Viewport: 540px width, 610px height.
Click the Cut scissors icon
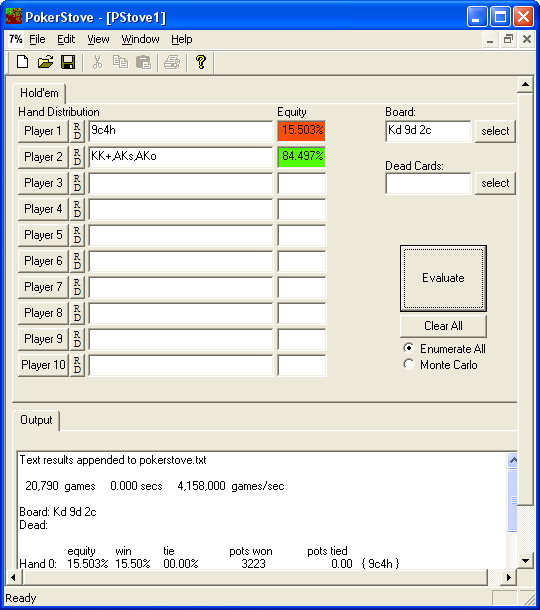click(x=97, y=62)
